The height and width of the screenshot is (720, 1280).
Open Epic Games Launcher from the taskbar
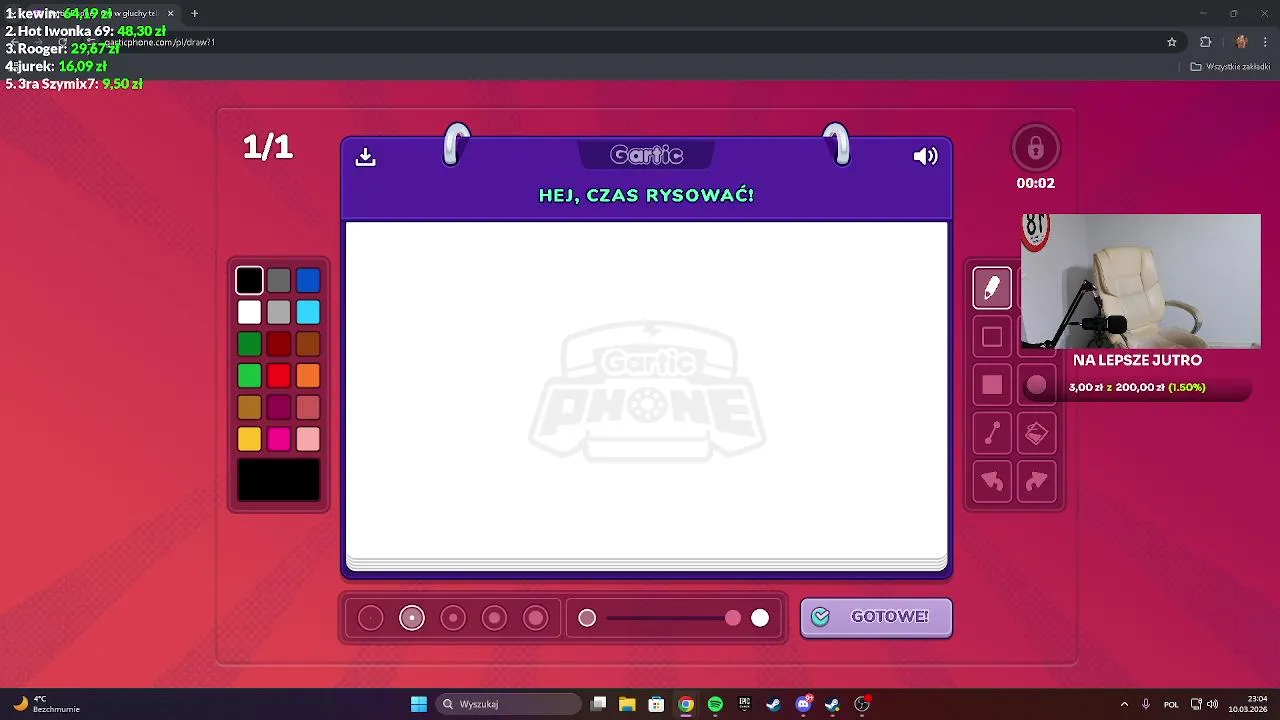[x=744, y=704]
